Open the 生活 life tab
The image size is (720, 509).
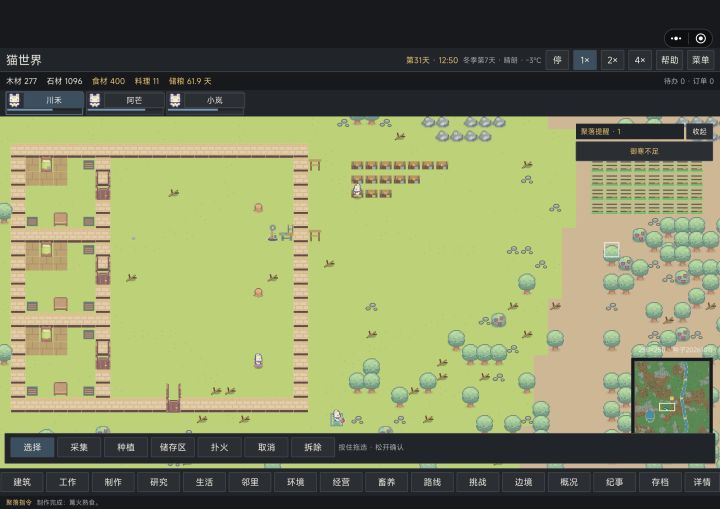point(204,482)
